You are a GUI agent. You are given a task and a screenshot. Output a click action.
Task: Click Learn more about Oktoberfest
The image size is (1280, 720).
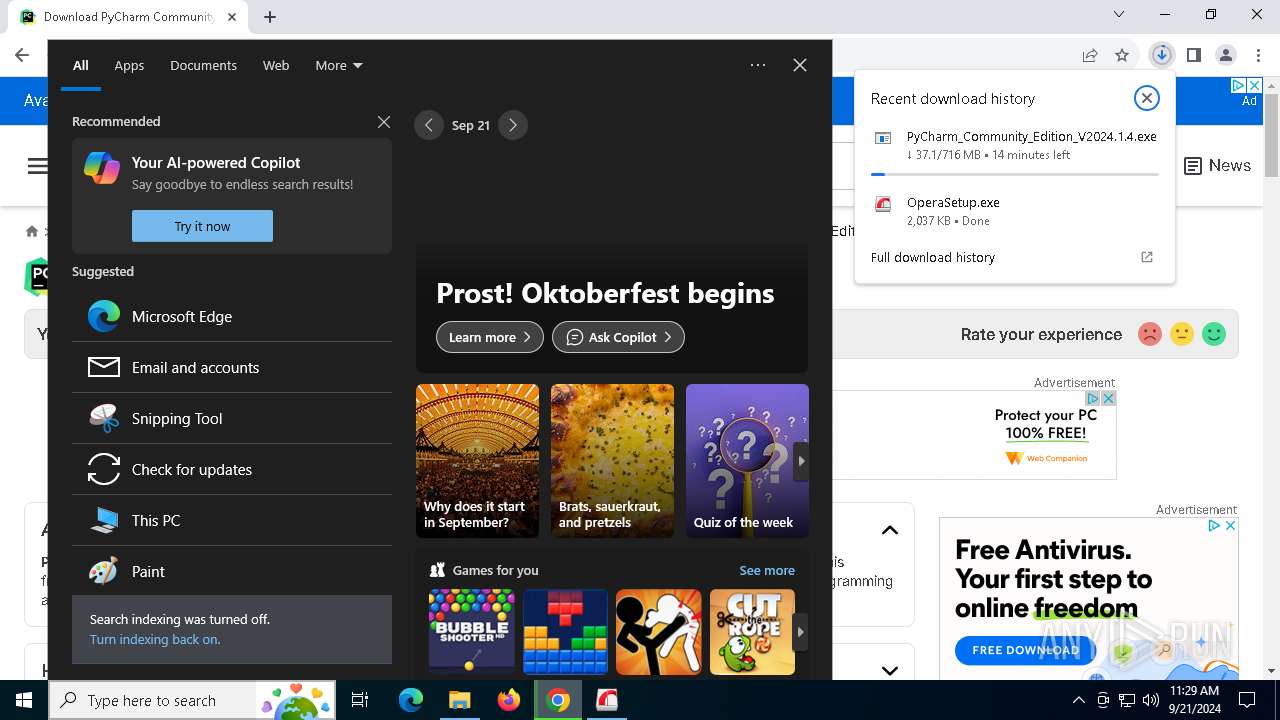tap(489, 337)
